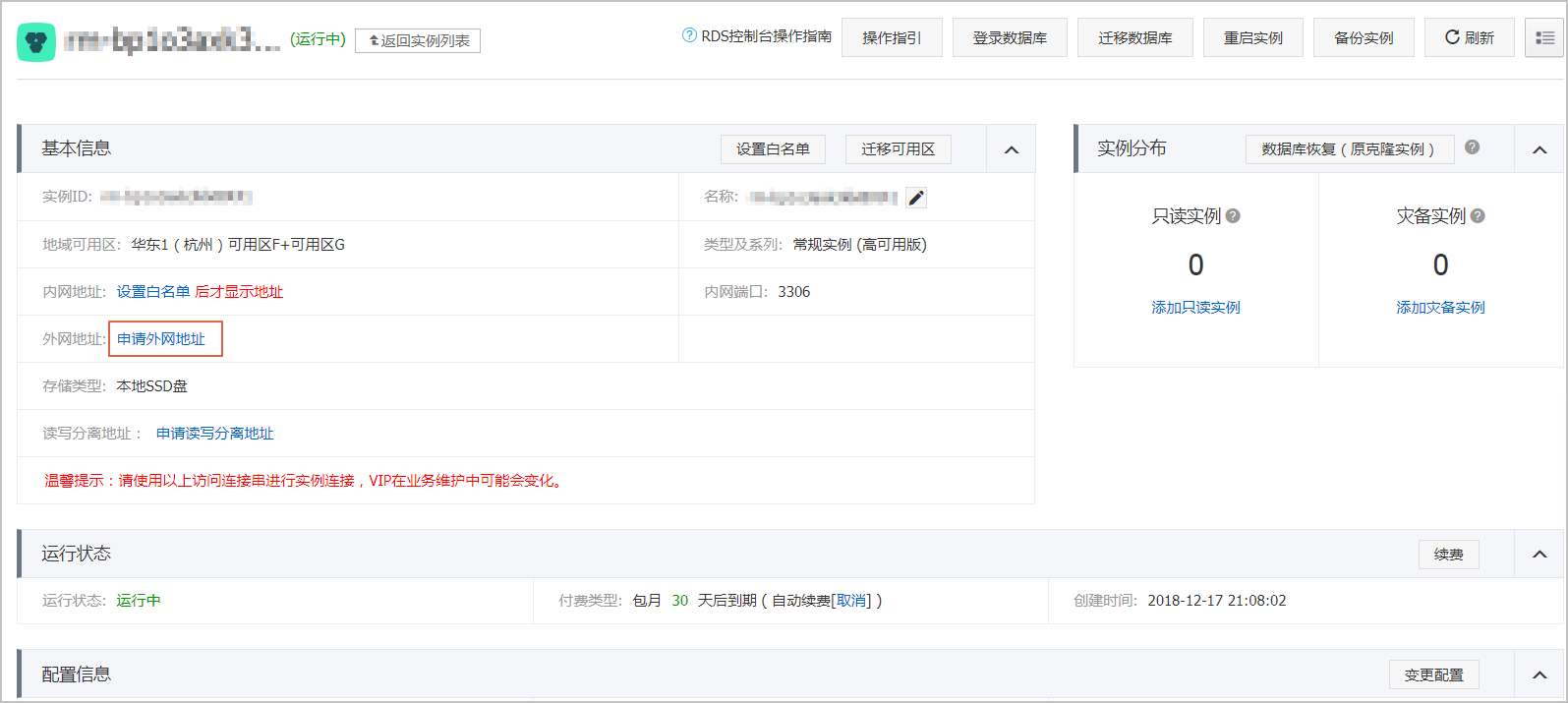Click 添加只读实例 link
Viewport: 1568px width, 703px height.
pos(1195,308)
